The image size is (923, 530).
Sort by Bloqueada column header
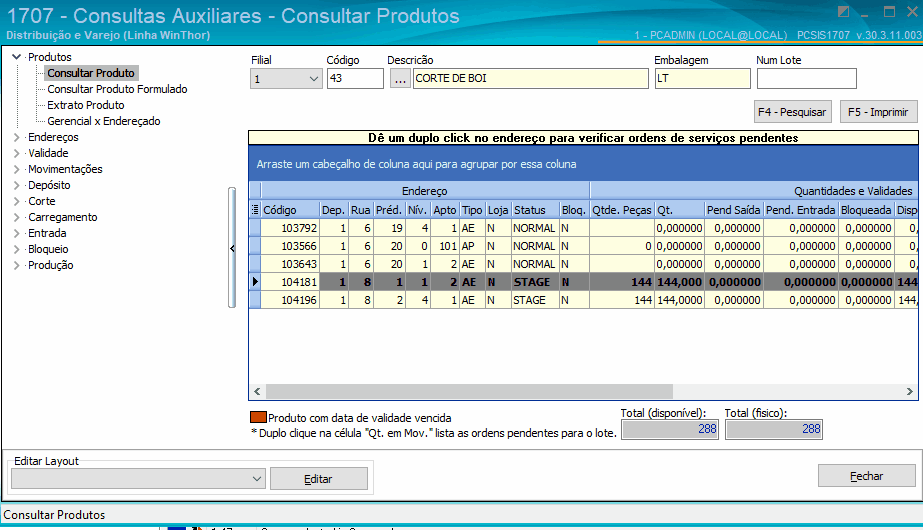[866, 210]
